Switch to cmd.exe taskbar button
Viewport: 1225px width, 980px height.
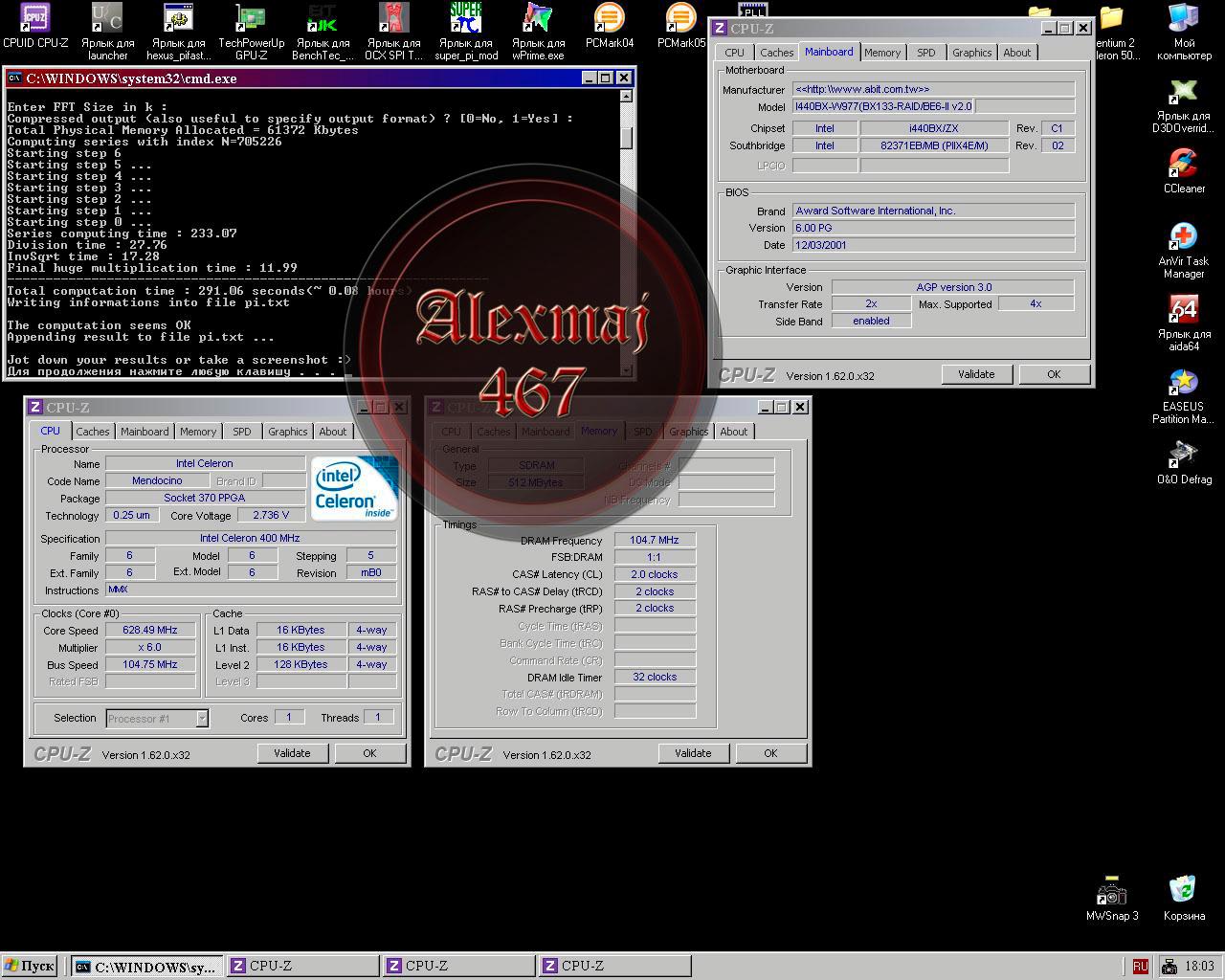point(147,967)
